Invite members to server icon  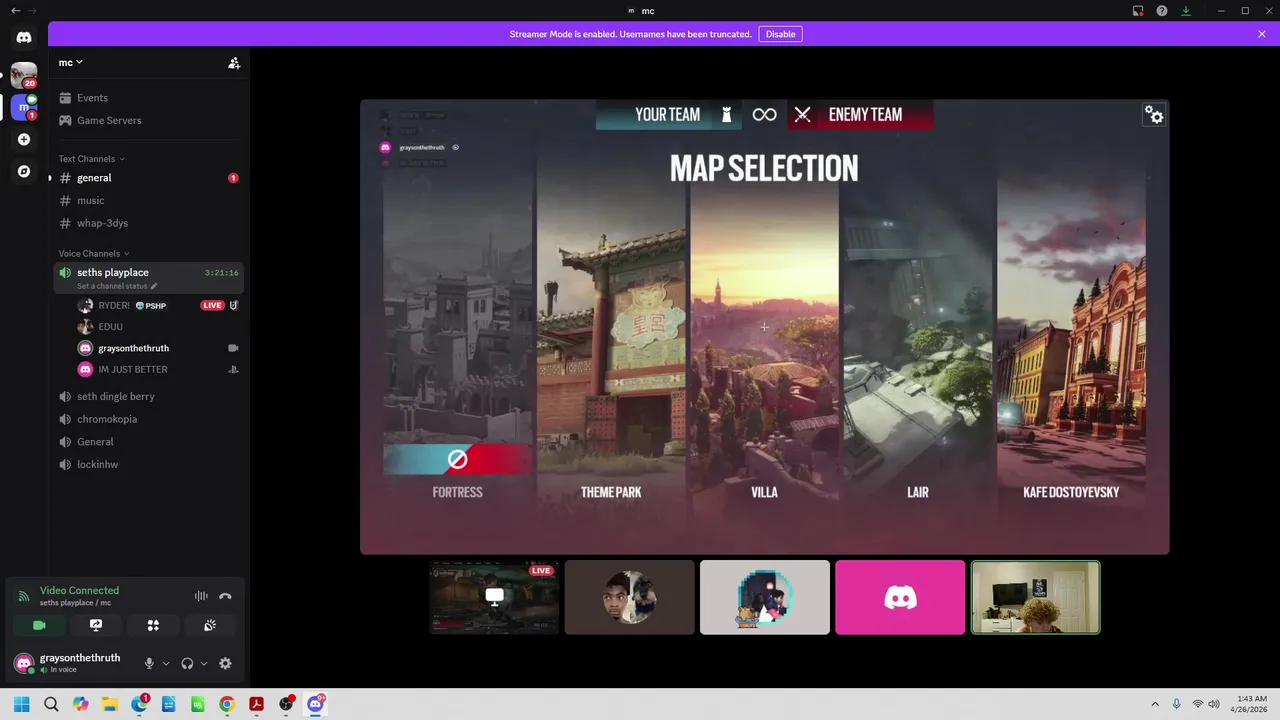tap(234, 63)
